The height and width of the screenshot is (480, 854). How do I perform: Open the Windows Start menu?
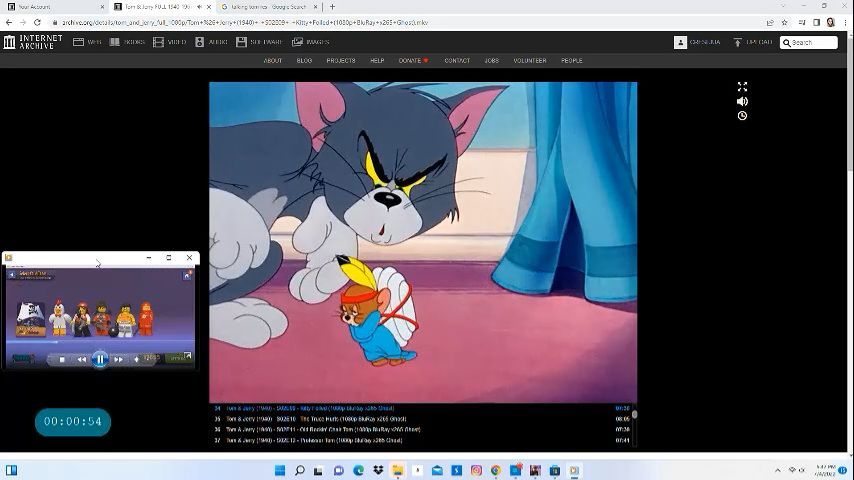click(280, 470)
